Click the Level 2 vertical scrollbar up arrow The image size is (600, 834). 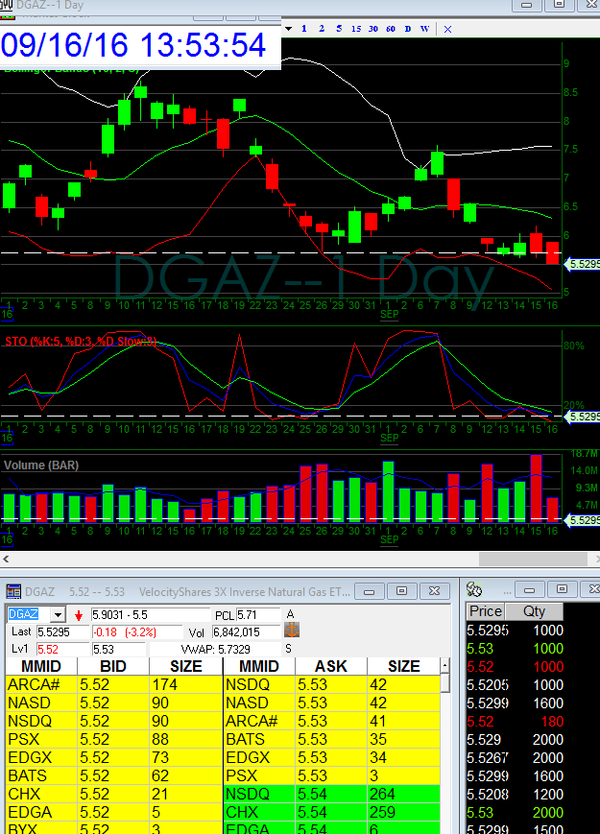[x=445, y=666]
